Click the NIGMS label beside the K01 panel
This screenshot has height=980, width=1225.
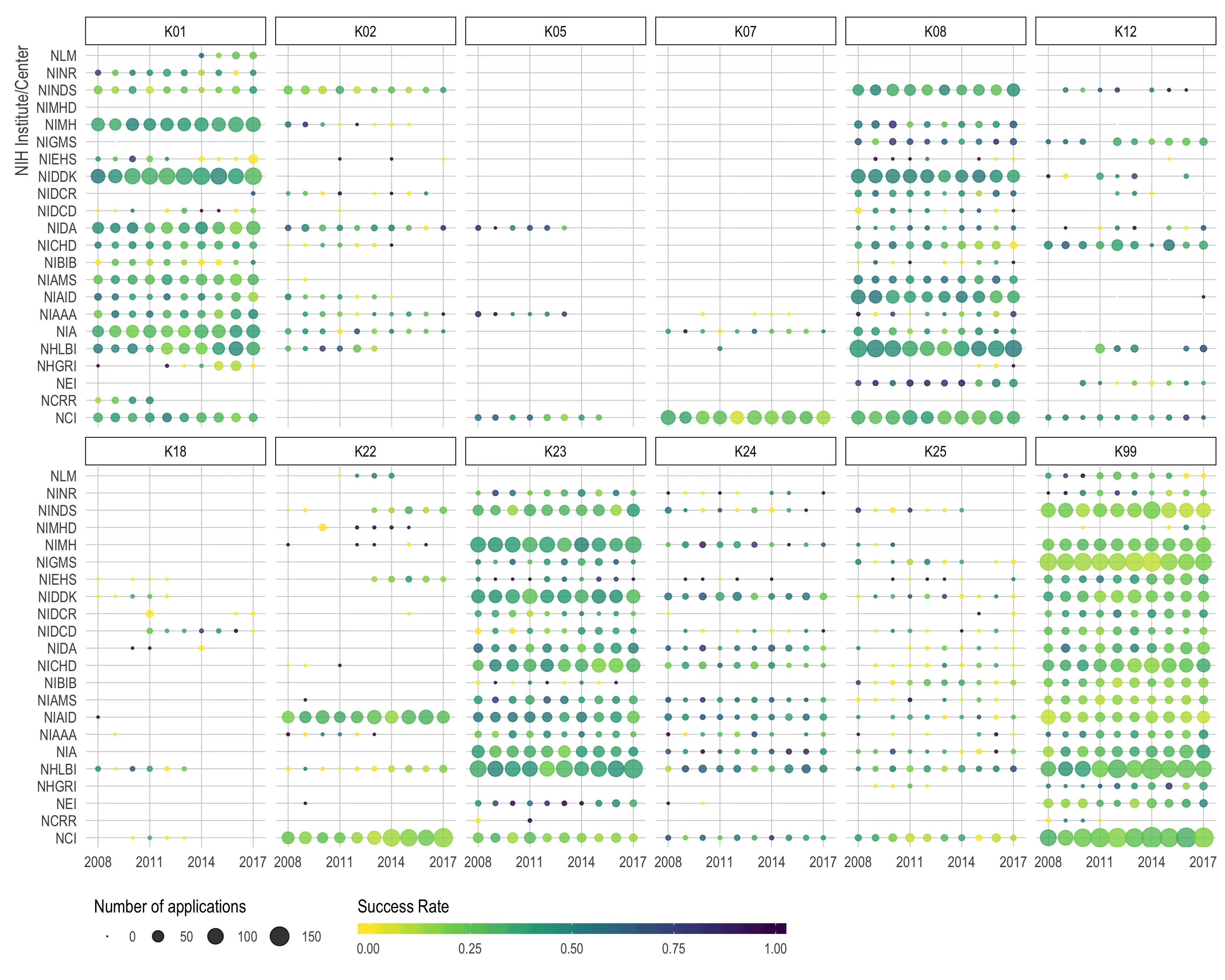[x=56, y=142]
